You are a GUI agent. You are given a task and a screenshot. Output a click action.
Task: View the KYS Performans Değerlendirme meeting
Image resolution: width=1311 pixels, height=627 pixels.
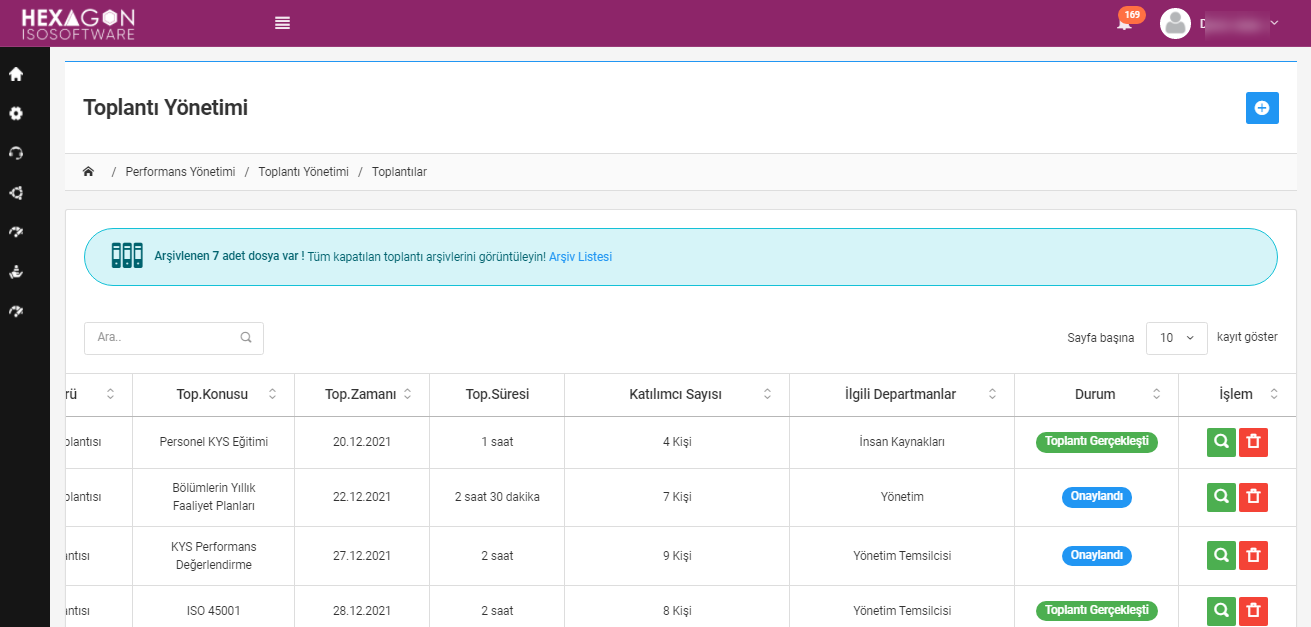pos(1221,555)
